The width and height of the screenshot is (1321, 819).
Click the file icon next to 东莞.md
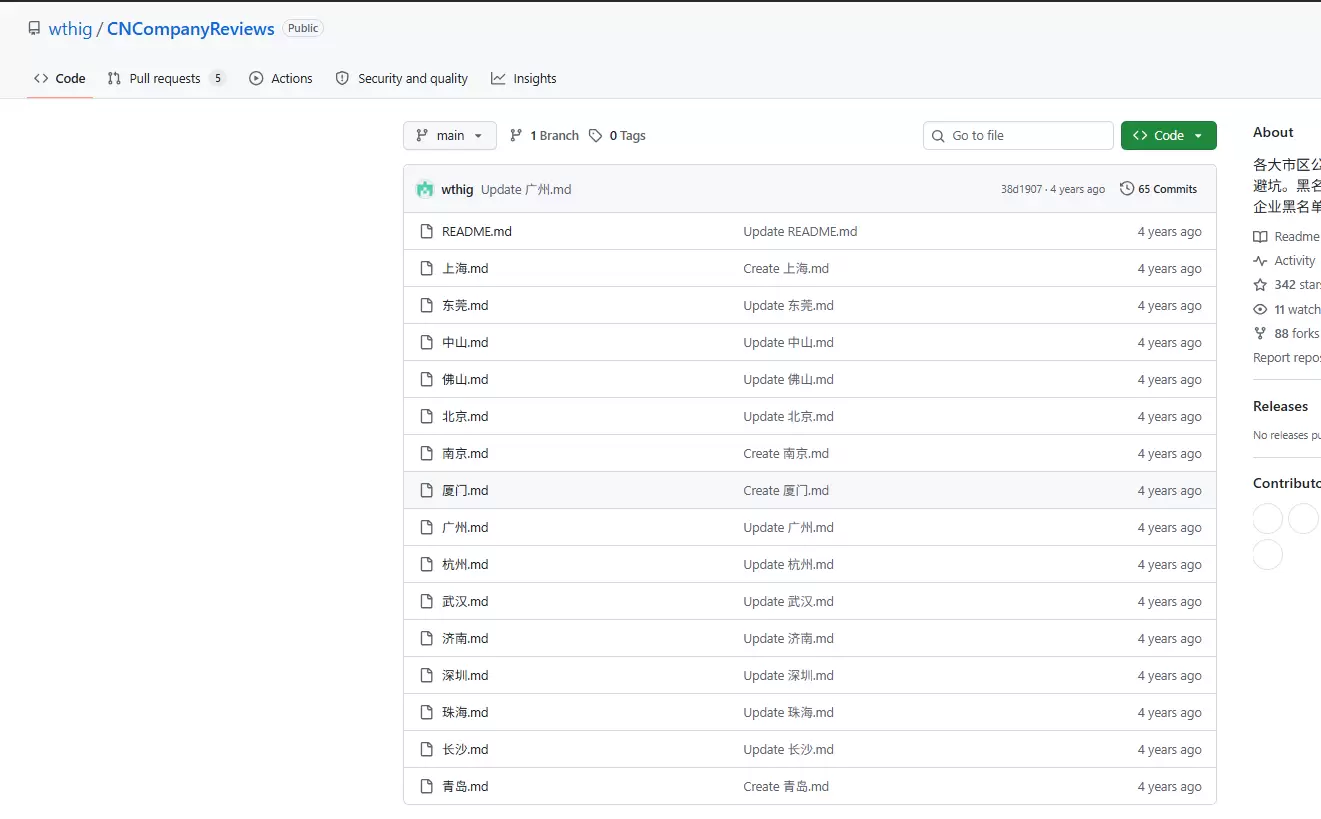pyautogui.click(x=426, y=306)
